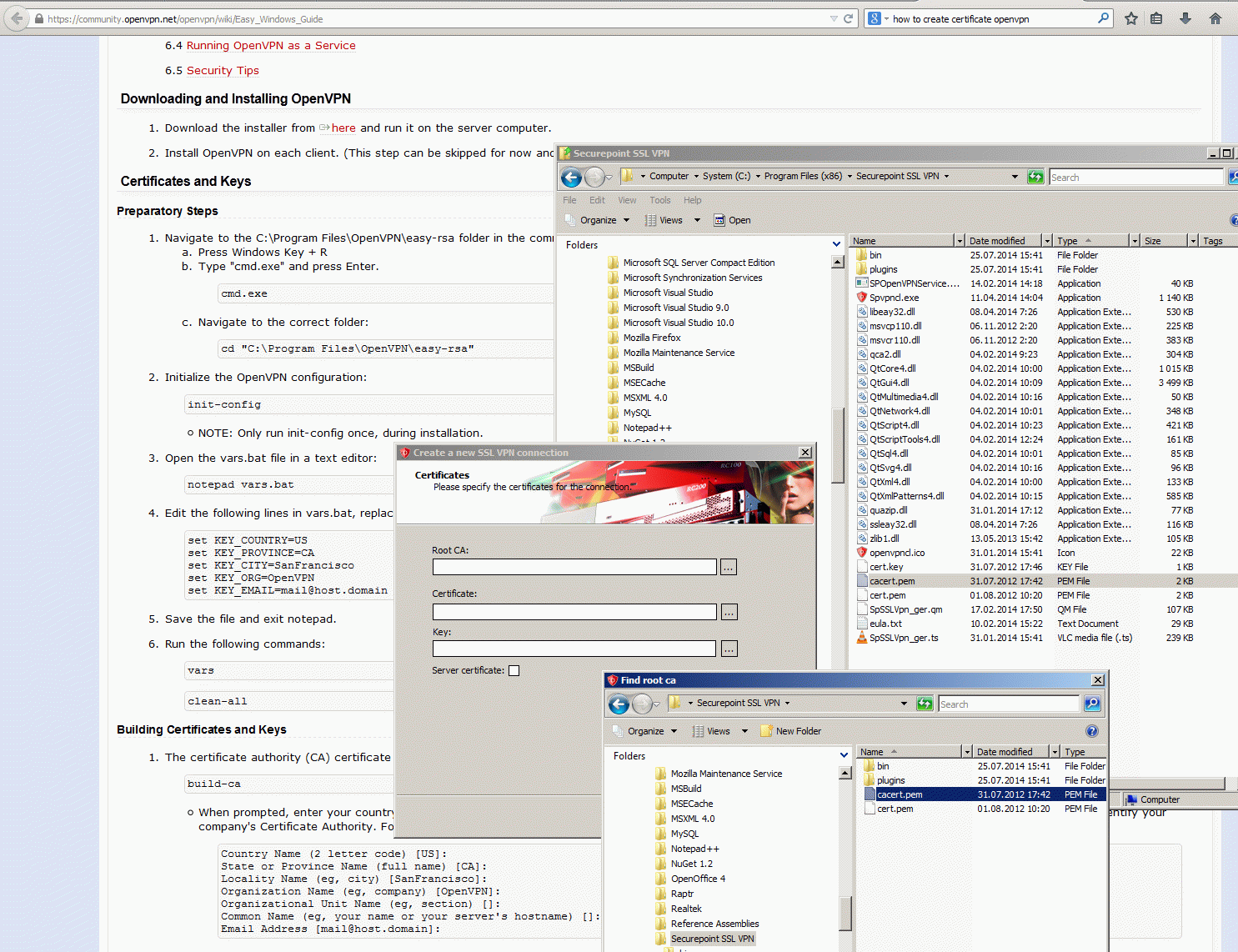The width and height of the screenshot is (1238, 952).
Task: Open the Help menu in the explorer
Action: [693, 200]
